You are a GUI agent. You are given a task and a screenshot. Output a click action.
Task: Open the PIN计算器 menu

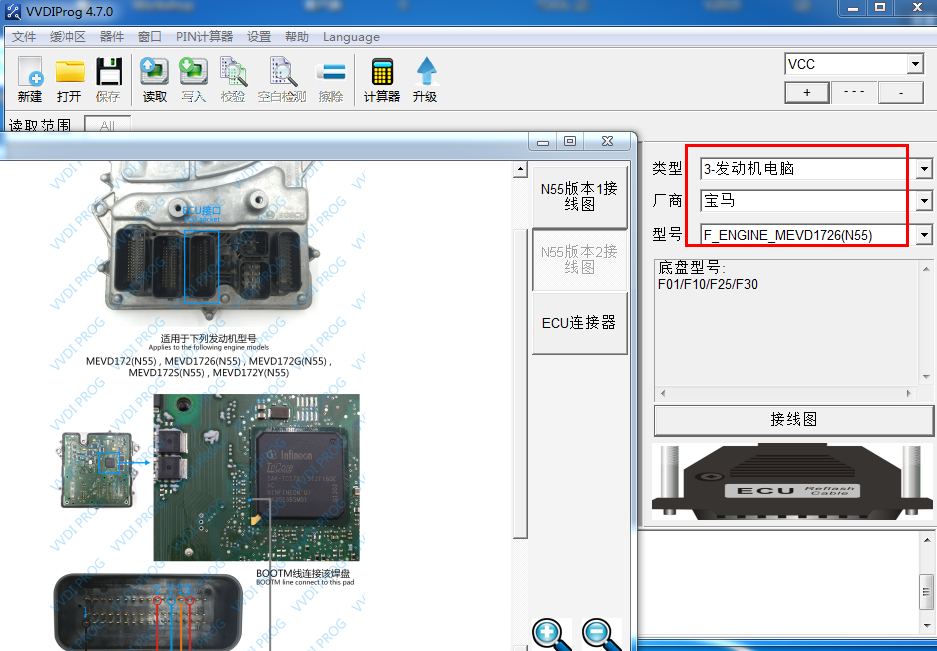(x=204, y=37)
